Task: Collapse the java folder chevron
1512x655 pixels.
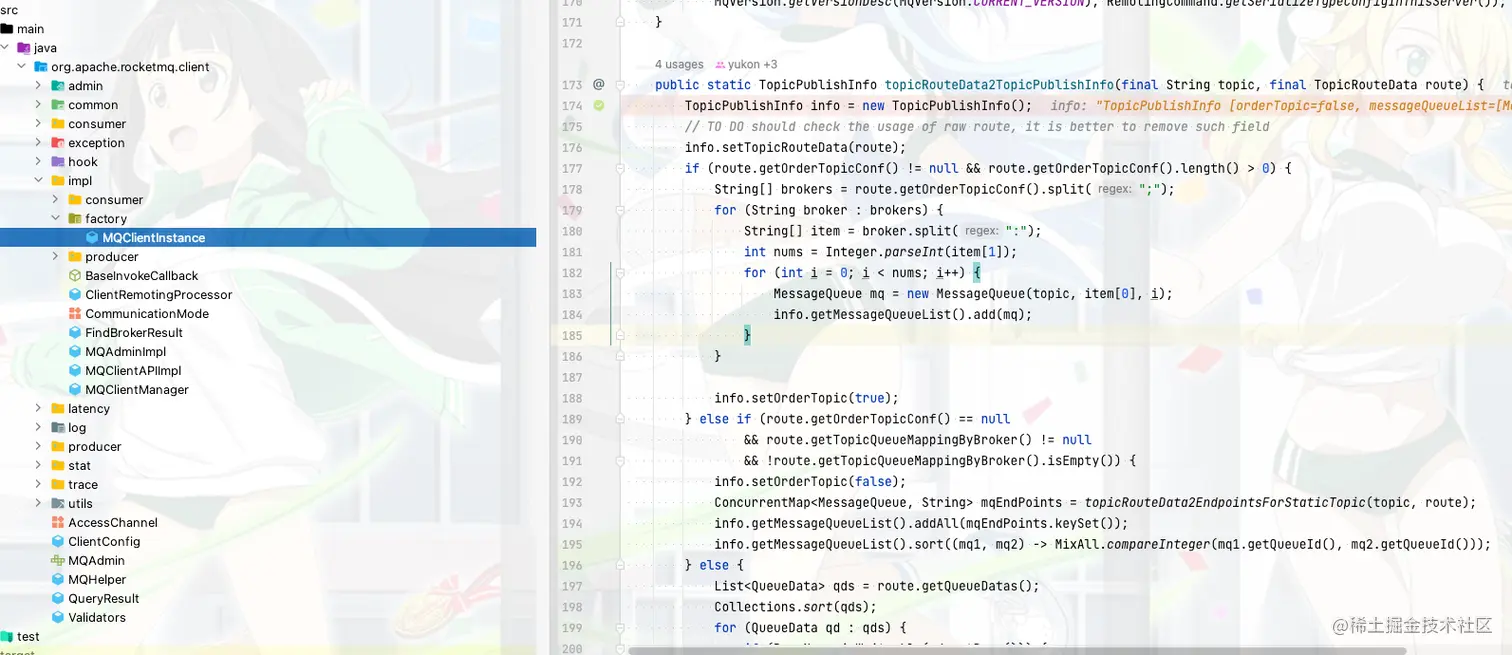Action: (x=5, y=48)
